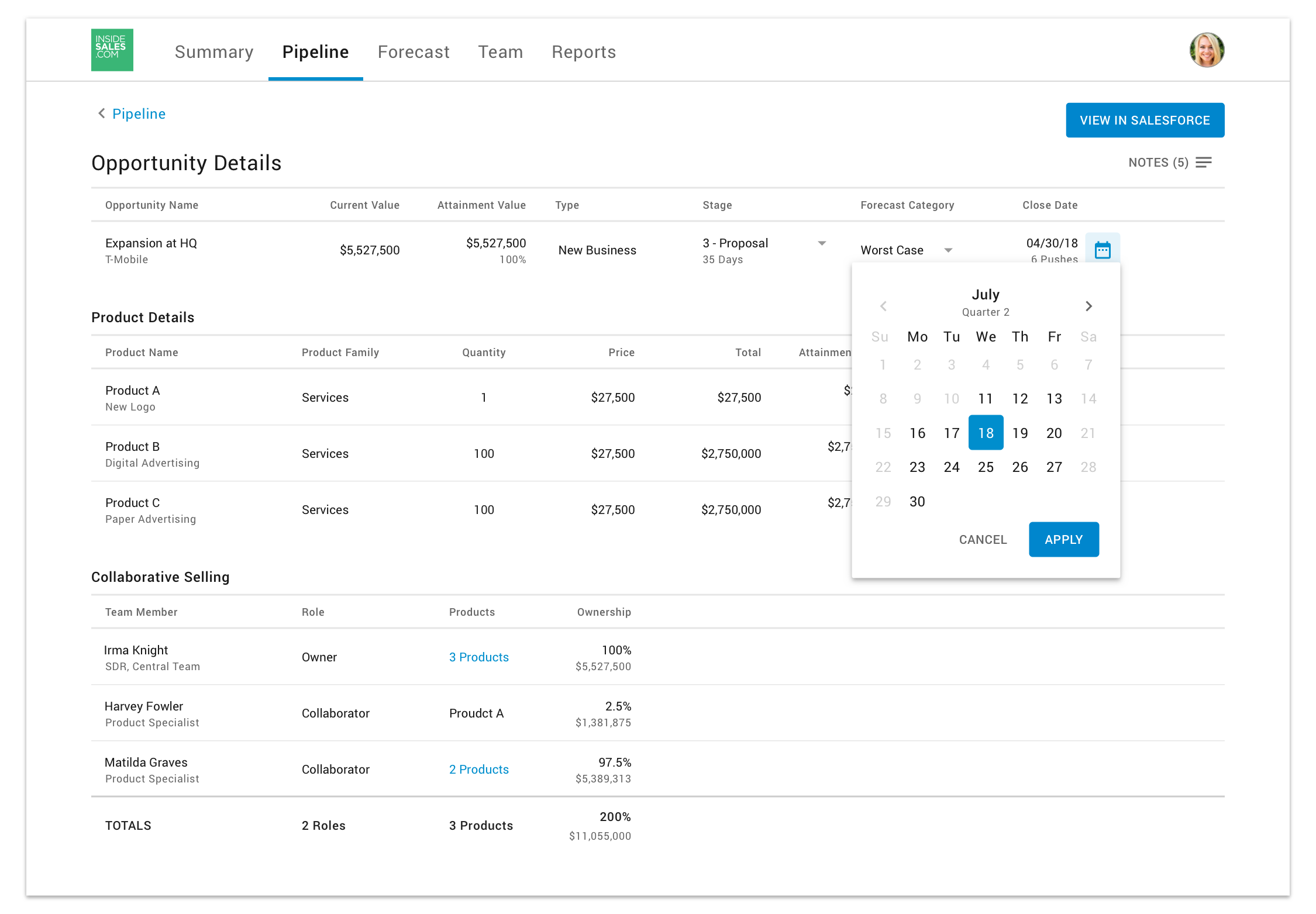The width and height of the screenshot is (1316, 914).
Task: Open Irma Knight's 3 Products link
Action: pyautogui.click(x=478, y=657)
